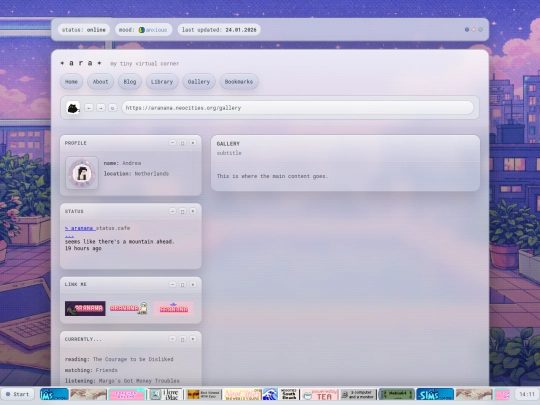Maximize the Profile panel
This screenshot has height=405, width=540.
pos(183,143)
